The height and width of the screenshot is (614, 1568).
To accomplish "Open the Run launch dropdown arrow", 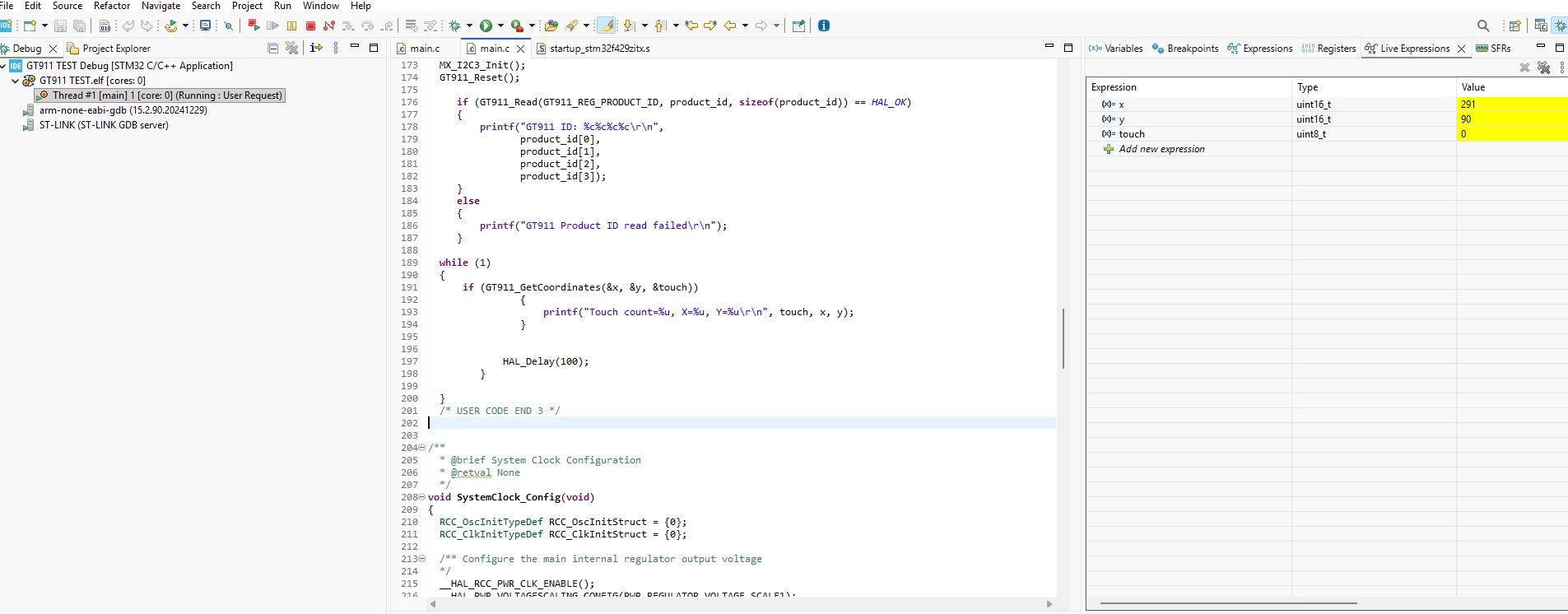I will pyautogui.click(x=500, y=26).
